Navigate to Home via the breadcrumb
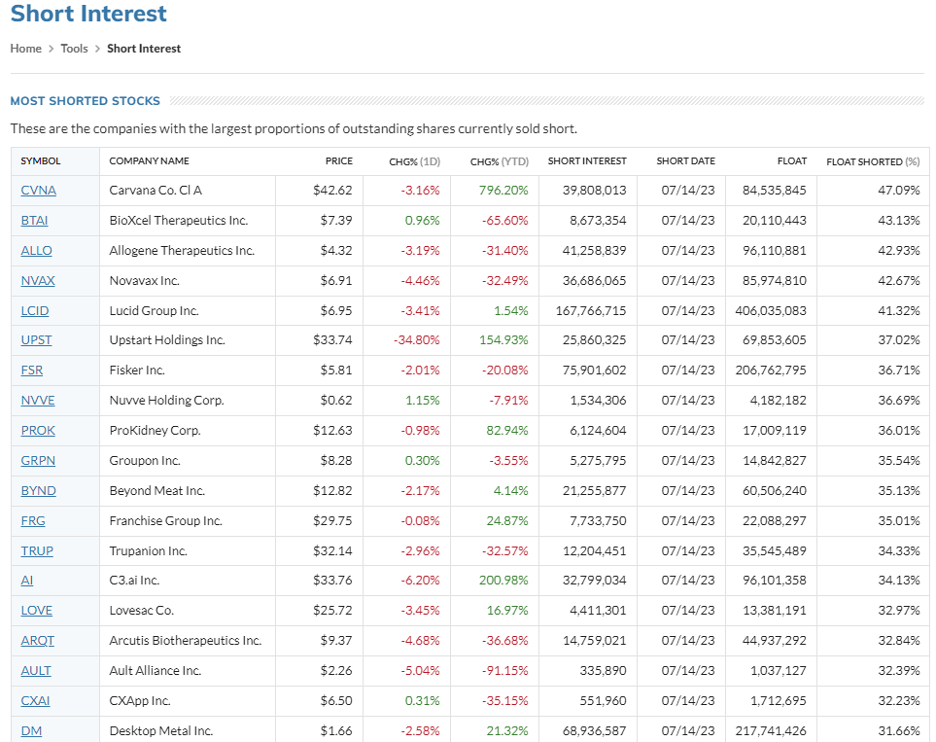Image resolution: width=936 pixels, height=742 pixels. pos(25,48)
